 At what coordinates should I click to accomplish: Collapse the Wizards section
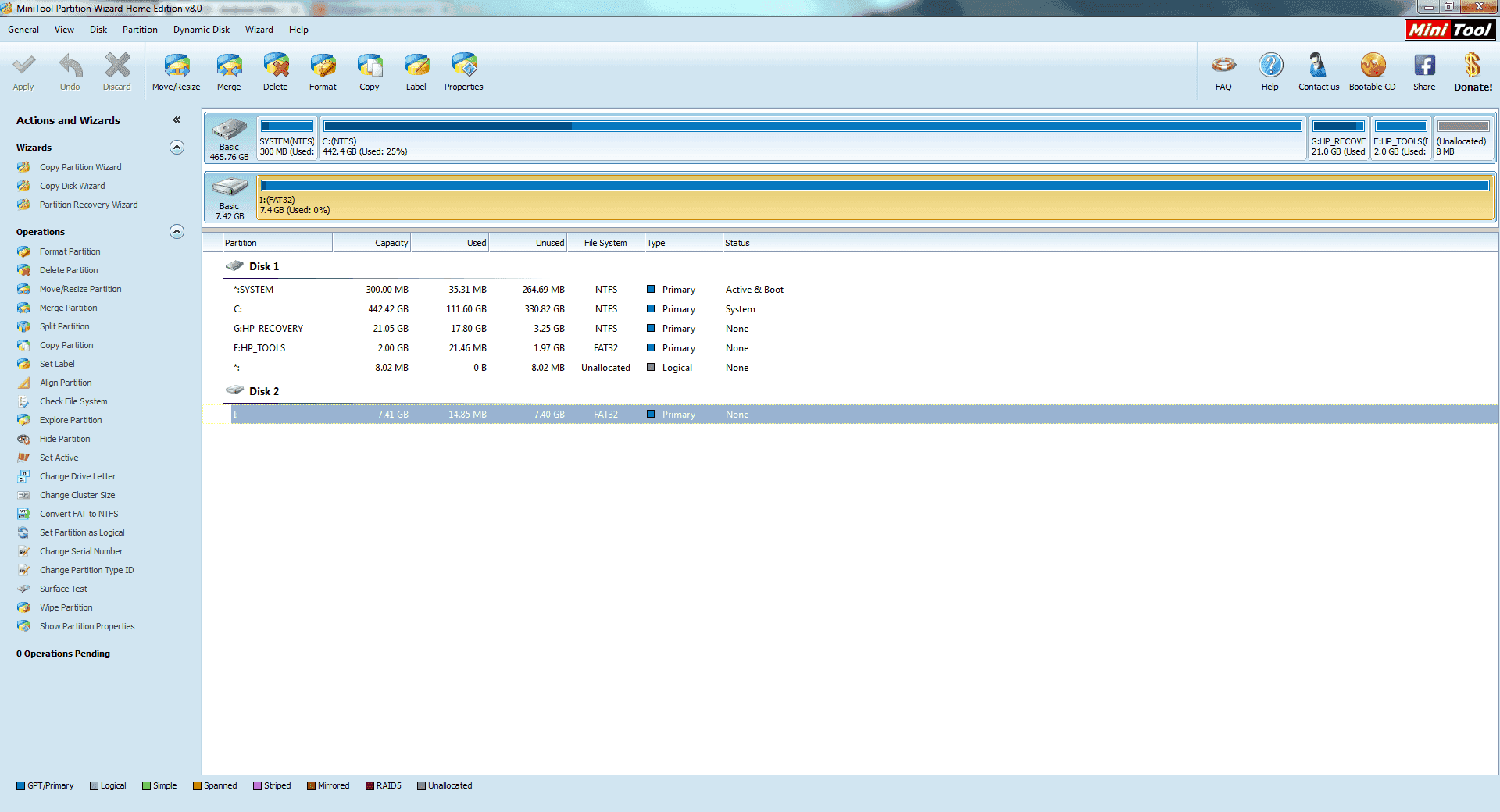[x=177, y=147]
